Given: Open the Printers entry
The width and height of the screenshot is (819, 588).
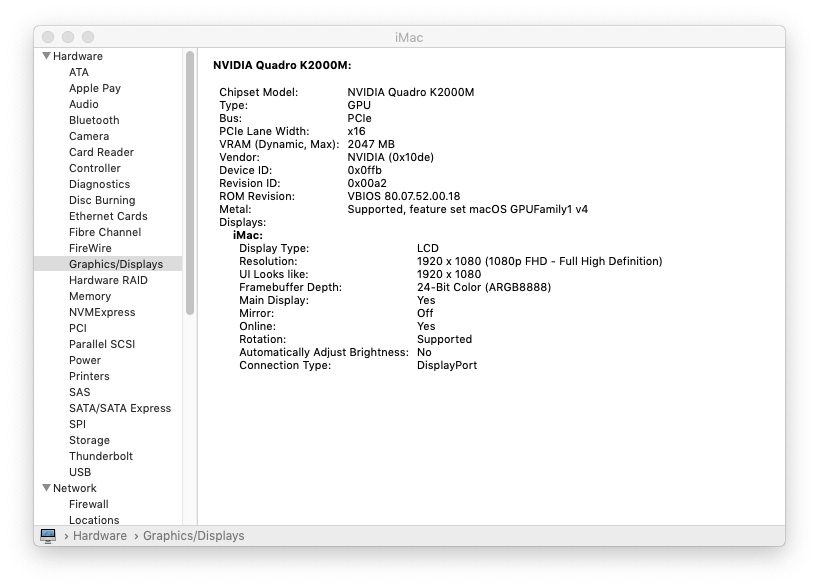Looking at the screenshot, I should point(89,377).
